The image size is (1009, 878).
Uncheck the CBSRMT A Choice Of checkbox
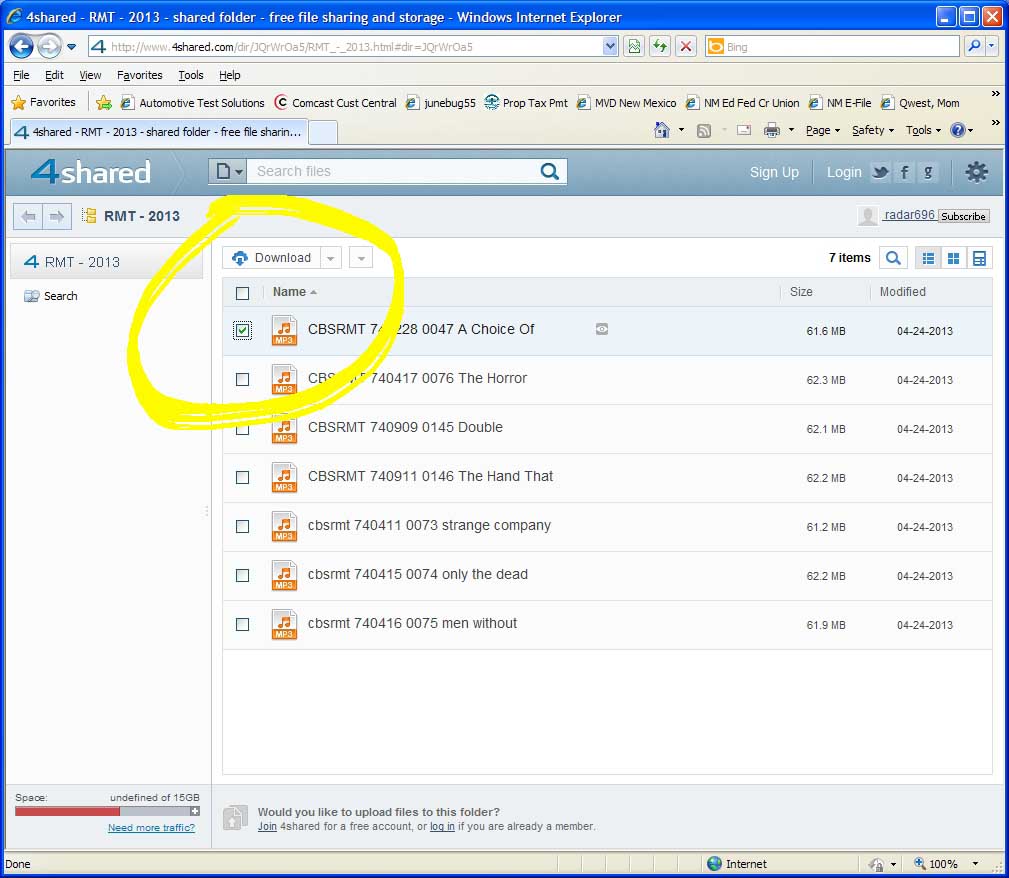tap(243, 330)
